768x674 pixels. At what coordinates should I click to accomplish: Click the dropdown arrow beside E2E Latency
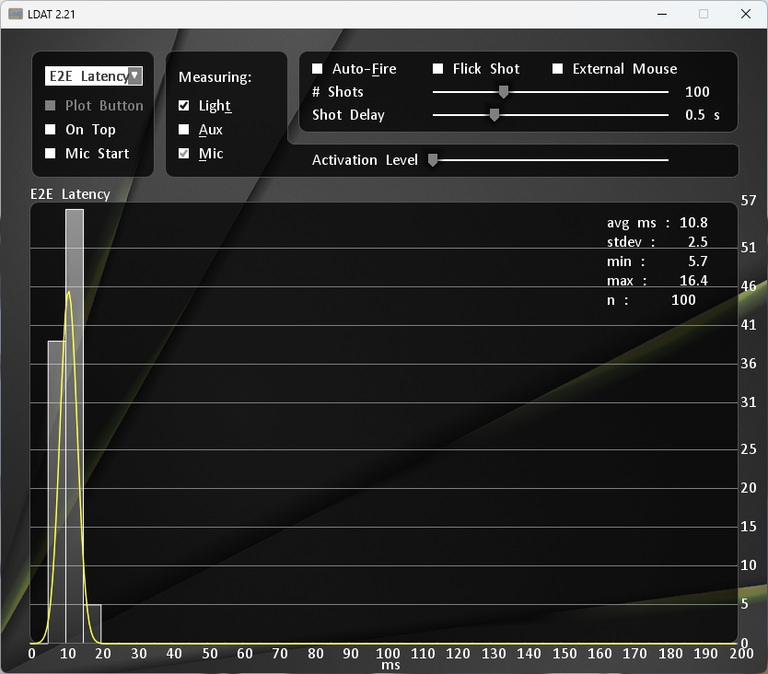(135, 76)
